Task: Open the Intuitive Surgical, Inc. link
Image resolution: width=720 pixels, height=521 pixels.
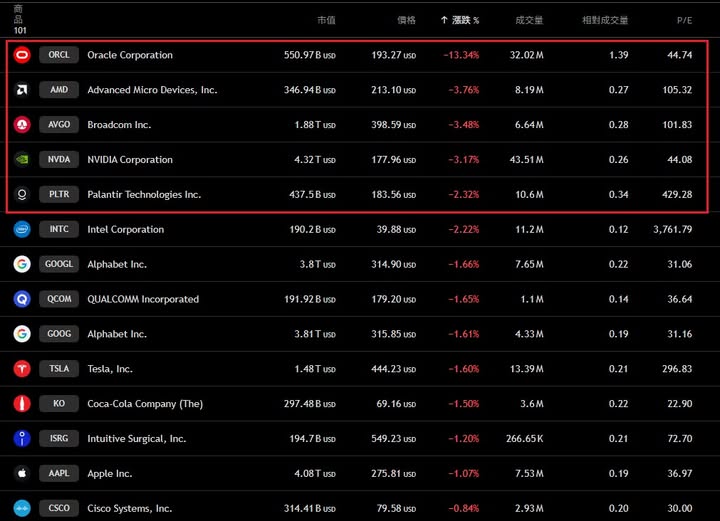Action: (136, 439)
